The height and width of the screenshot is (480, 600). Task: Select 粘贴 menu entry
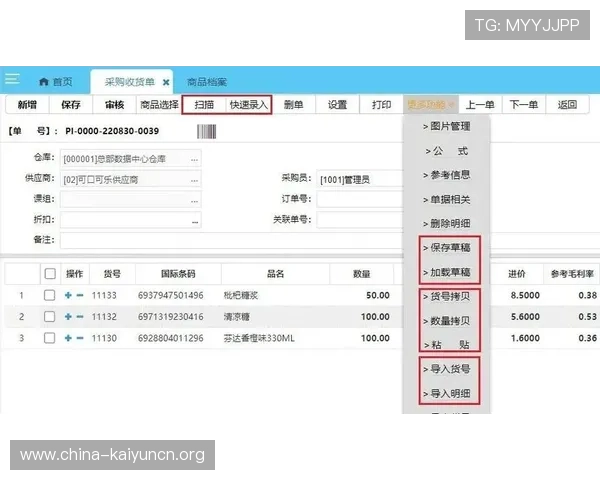click(447, 345)
